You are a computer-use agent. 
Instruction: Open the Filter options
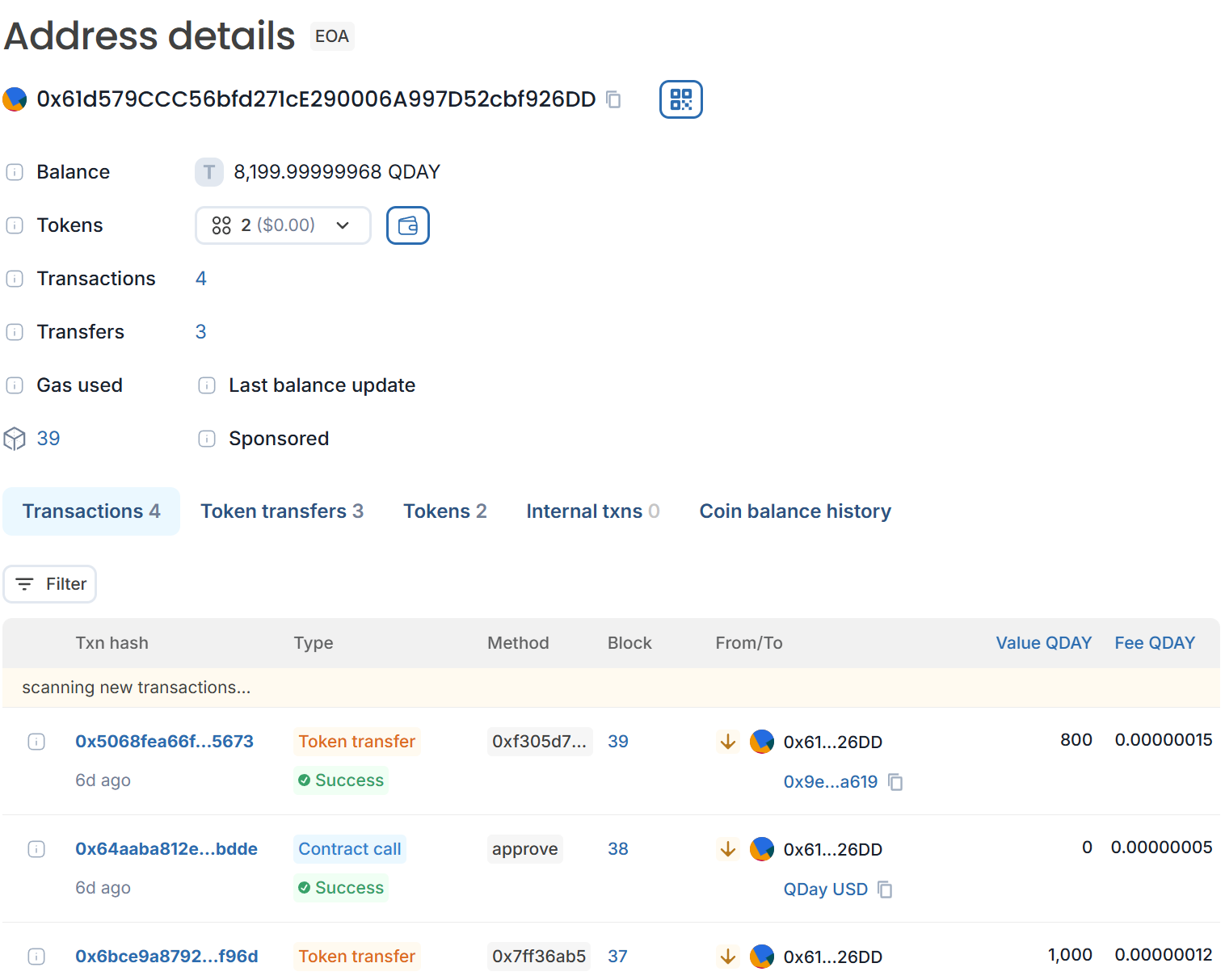tap(50, 584)
